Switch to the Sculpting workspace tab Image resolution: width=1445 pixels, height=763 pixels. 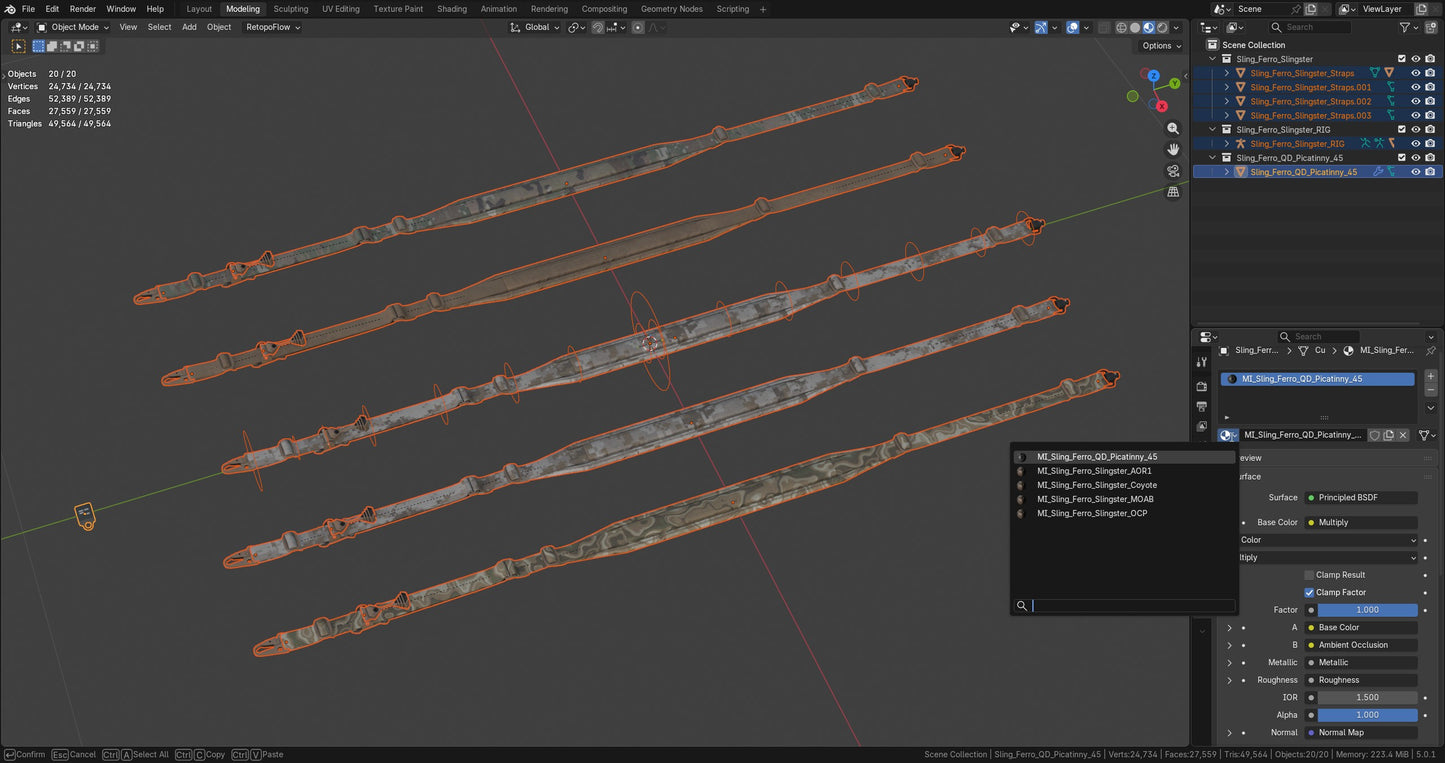[x=291, y=9]
